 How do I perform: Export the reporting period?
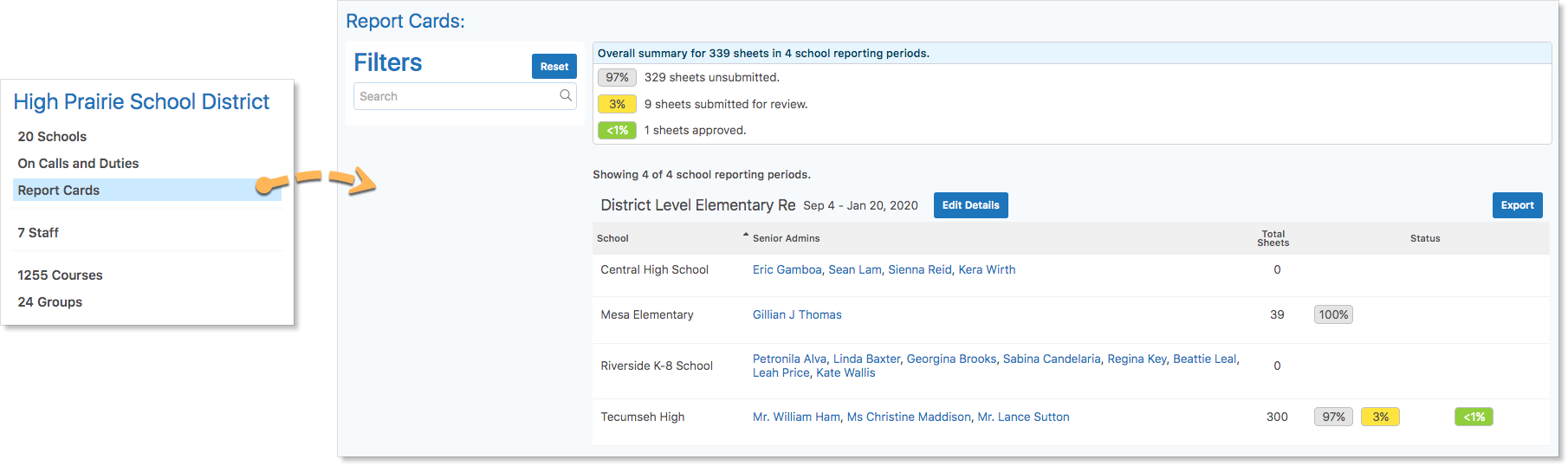point(1517,205)
